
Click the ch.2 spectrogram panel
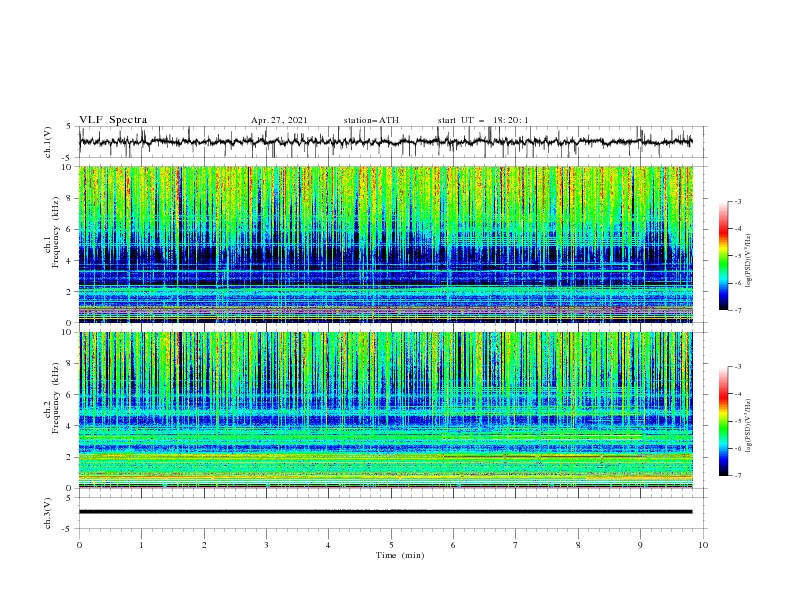[x=386, y=410]
